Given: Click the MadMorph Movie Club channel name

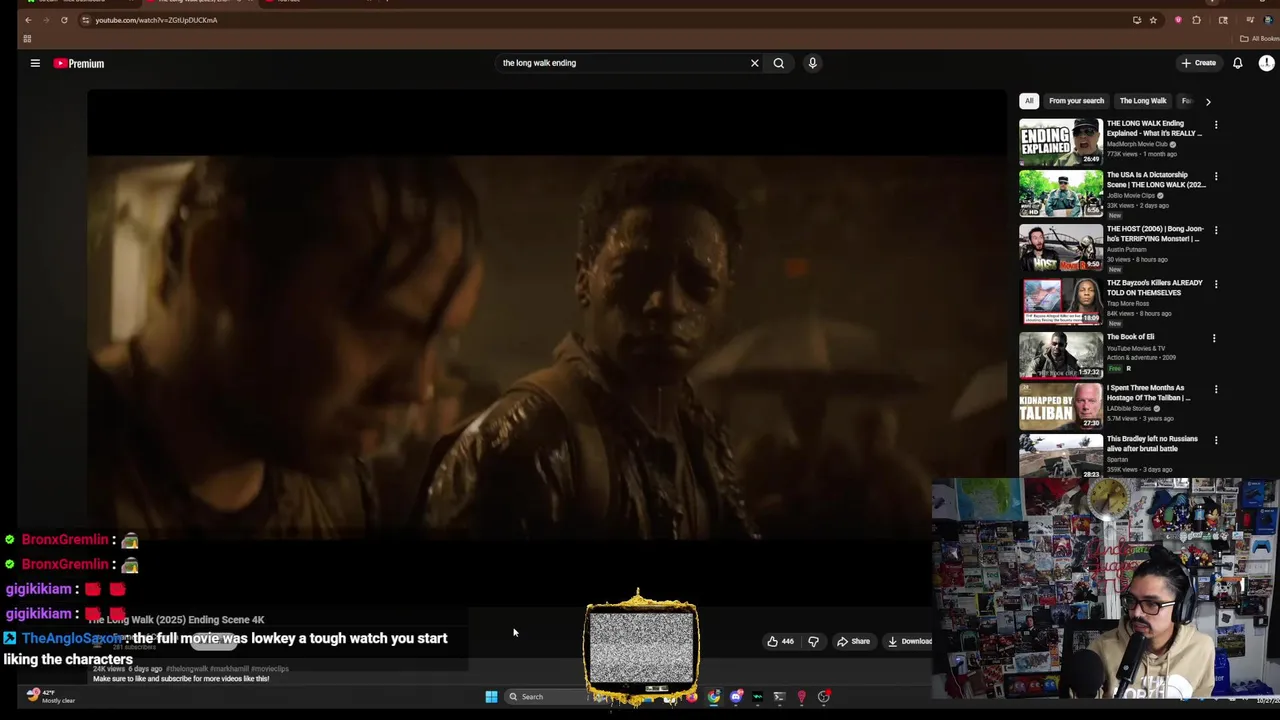Looking at the screenshot, I should point(1137,144).
